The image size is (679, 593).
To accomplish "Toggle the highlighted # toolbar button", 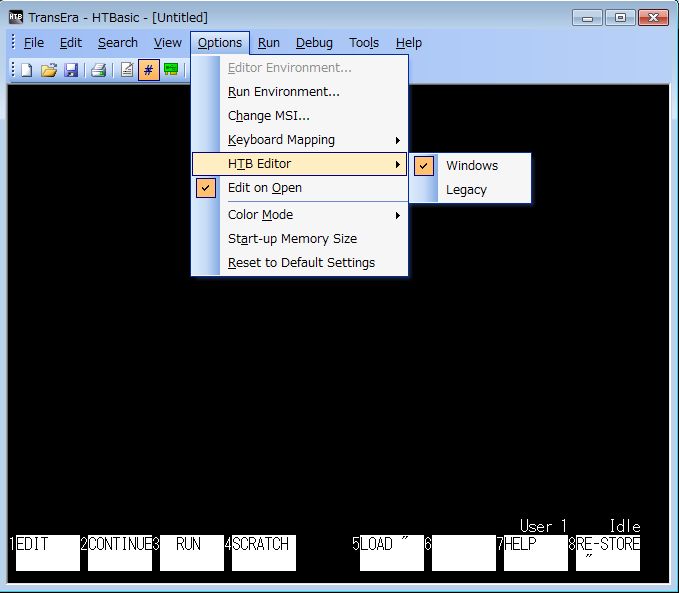I will [x=149, y=70].
